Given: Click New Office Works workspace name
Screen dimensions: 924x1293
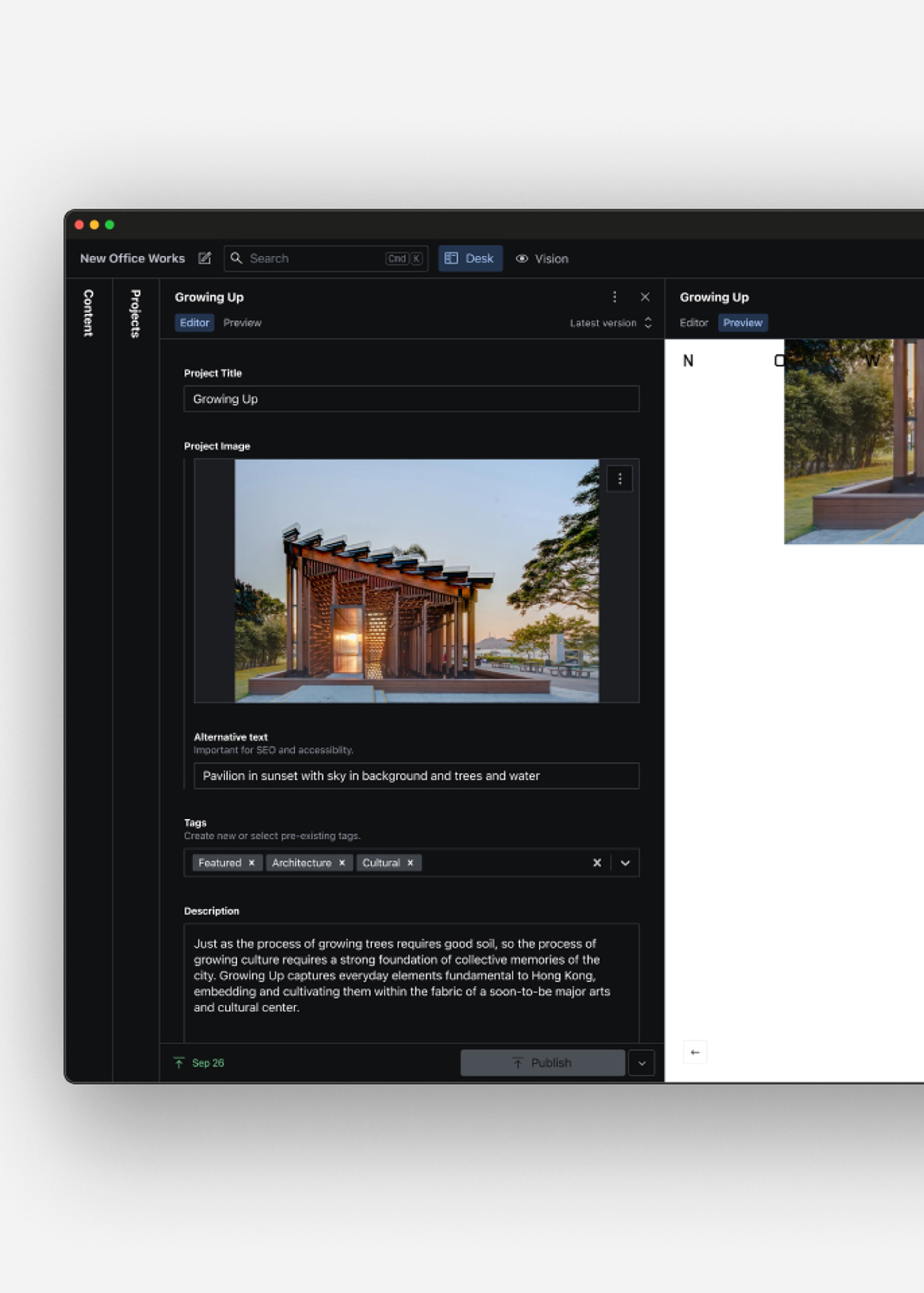Looking at the screenshot, I should (133, 258).
